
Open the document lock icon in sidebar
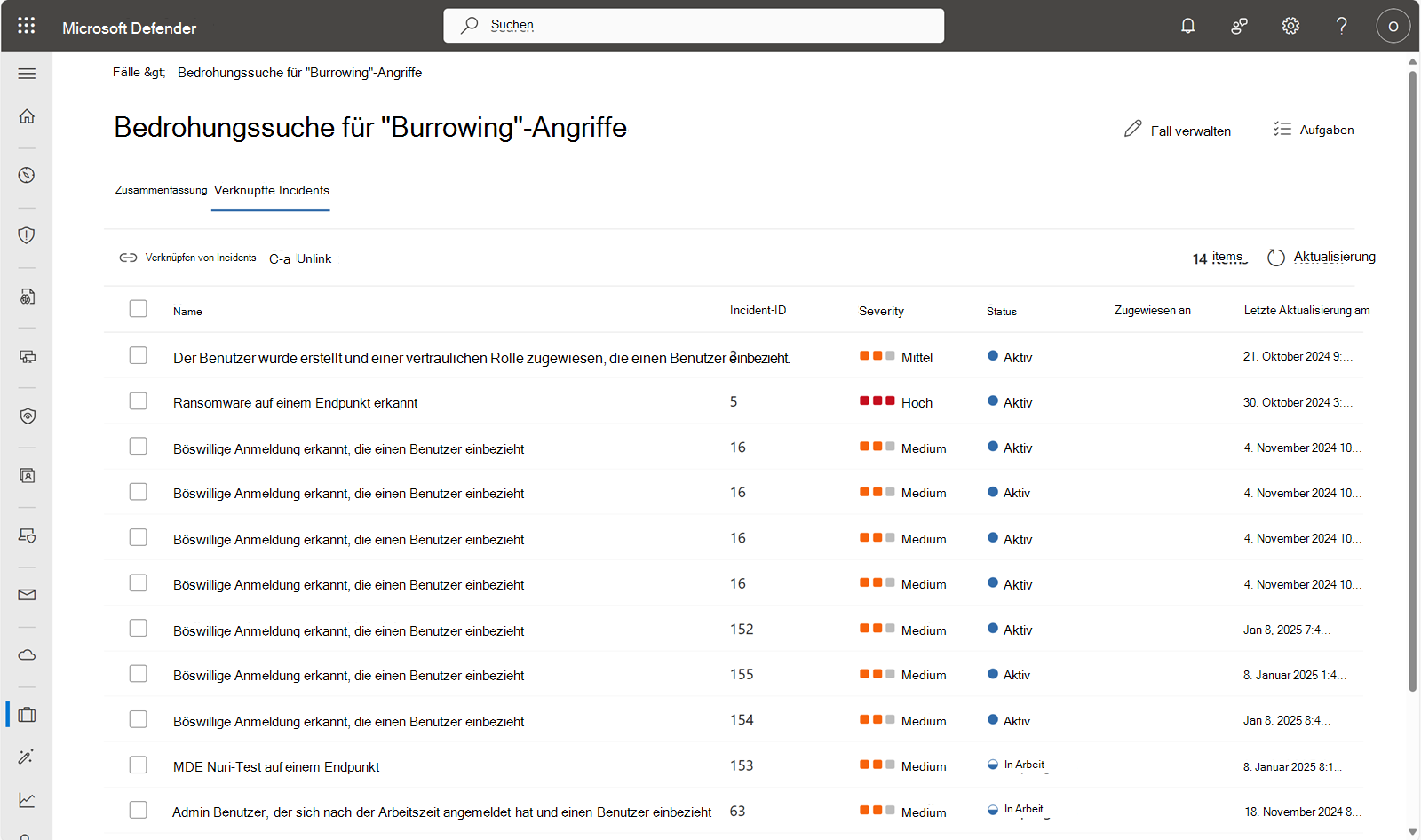point(27,297)
